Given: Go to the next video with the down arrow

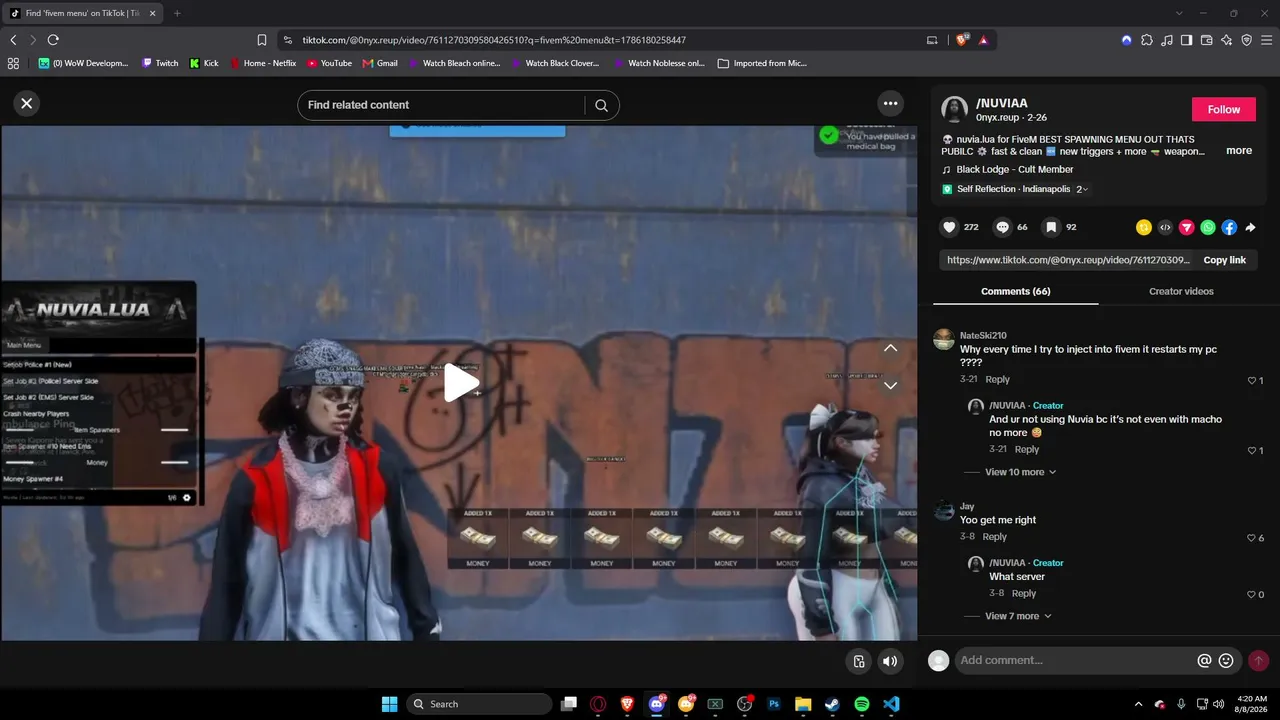Looking at the screenshot, I should [890, 385].
